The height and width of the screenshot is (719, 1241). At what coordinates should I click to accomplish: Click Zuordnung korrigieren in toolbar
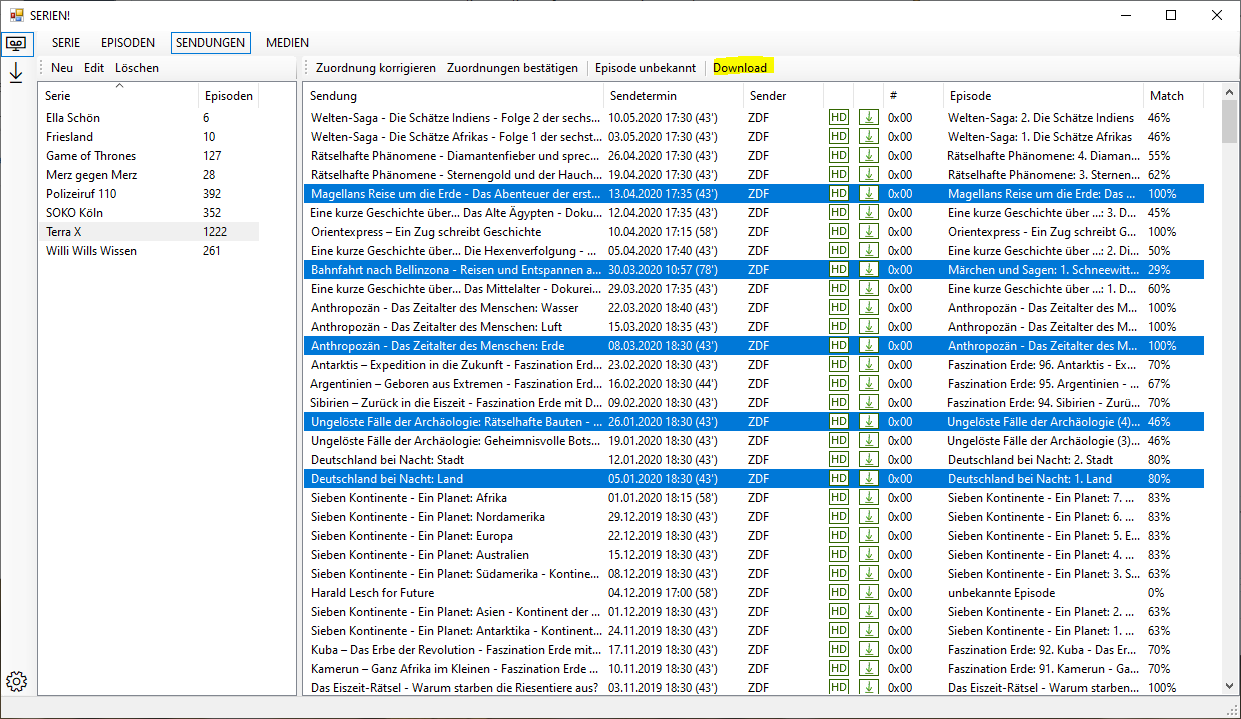pos(375,68)
